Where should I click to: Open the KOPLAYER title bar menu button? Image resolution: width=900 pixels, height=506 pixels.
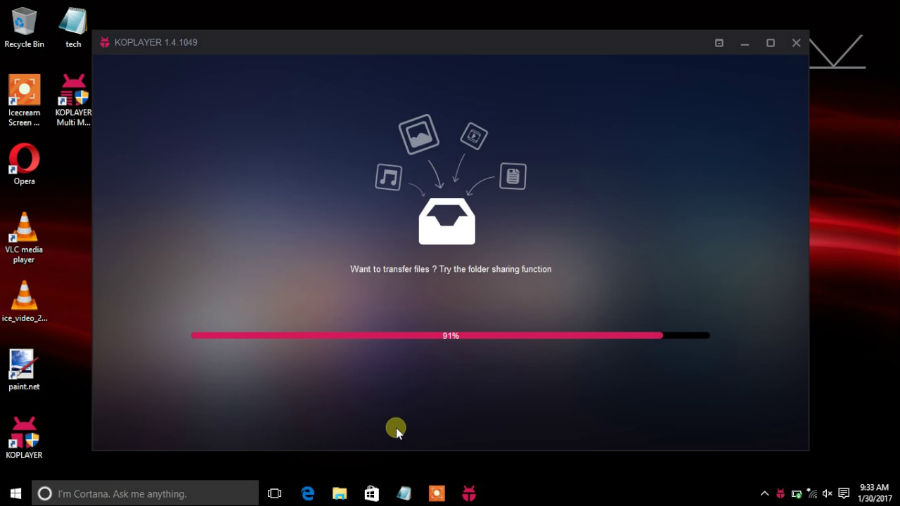pyautogui.click(x=719, y=43)
